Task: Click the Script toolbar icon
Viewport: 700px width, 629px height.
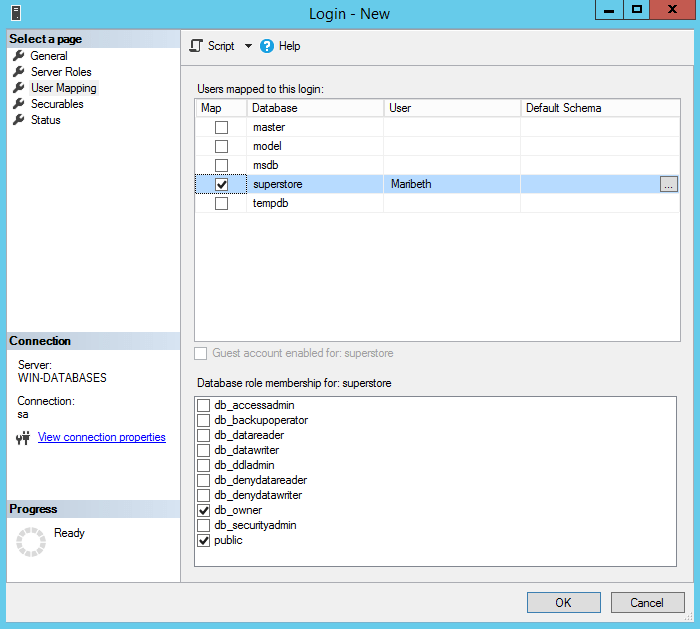Action: [197, 46]
